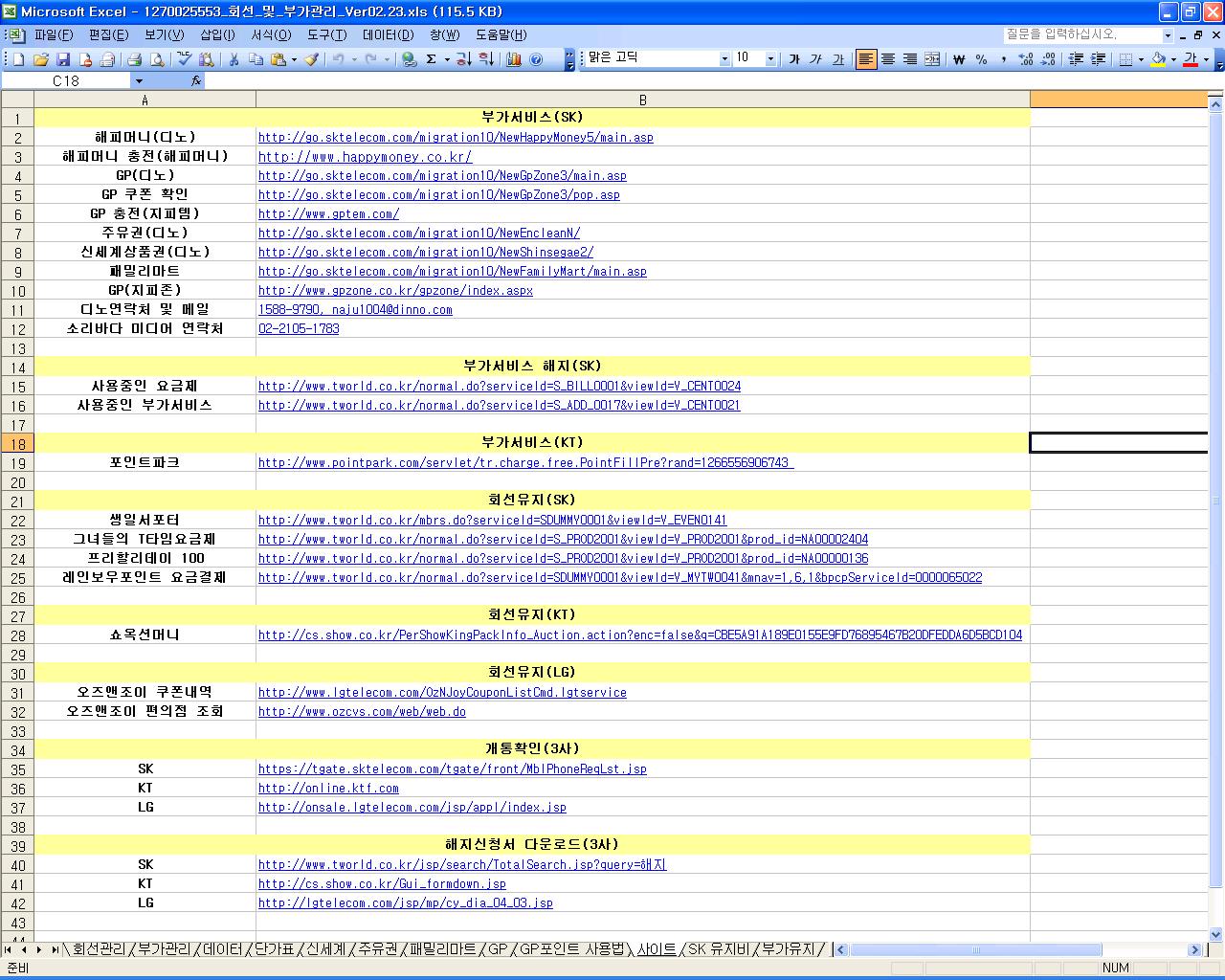Type a question in the help box

[x=1081, y=35]
